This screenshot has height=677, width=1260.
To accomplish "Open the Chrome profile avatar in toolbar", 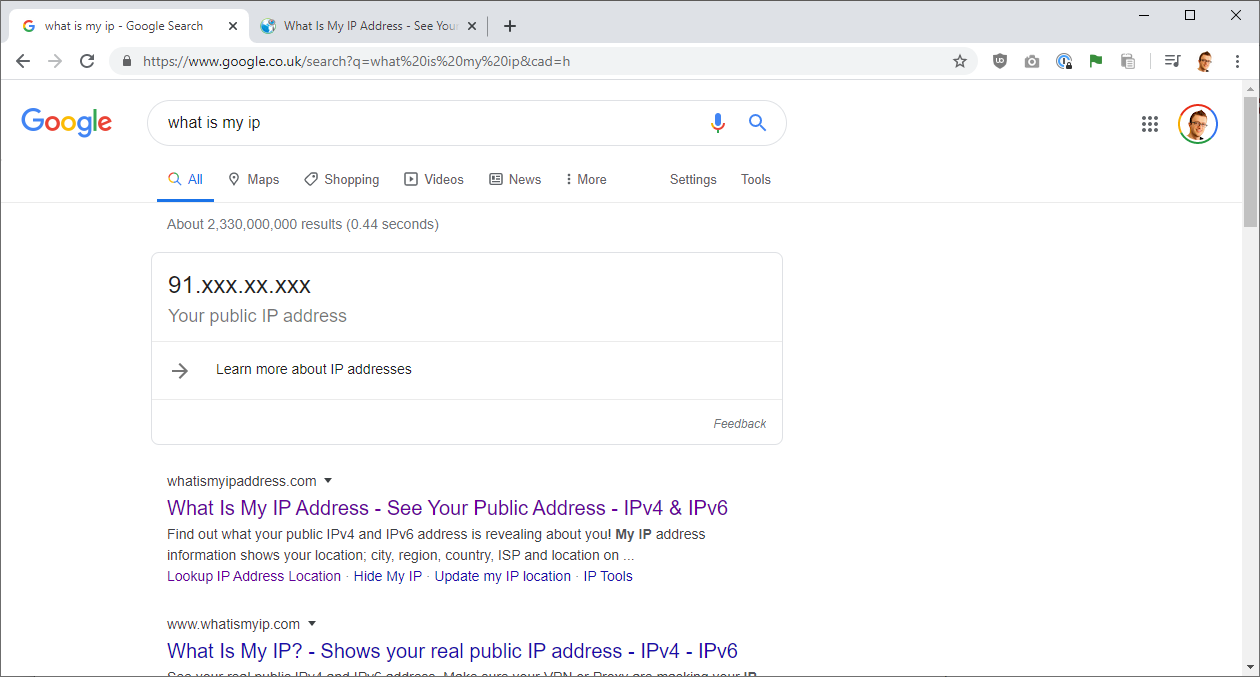I will point(1205,61).
